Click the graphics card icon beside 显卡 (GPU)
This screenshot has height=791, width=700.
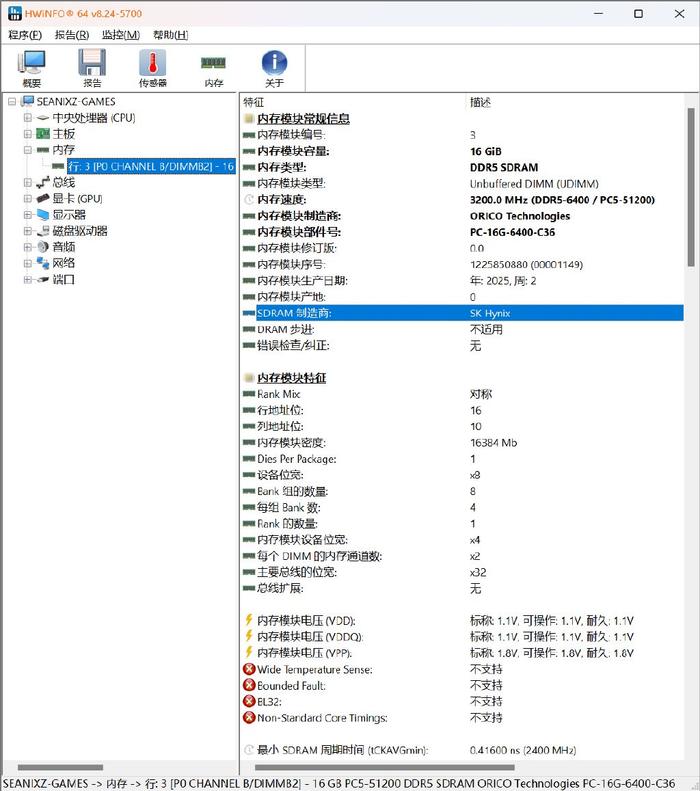point(43,198)
